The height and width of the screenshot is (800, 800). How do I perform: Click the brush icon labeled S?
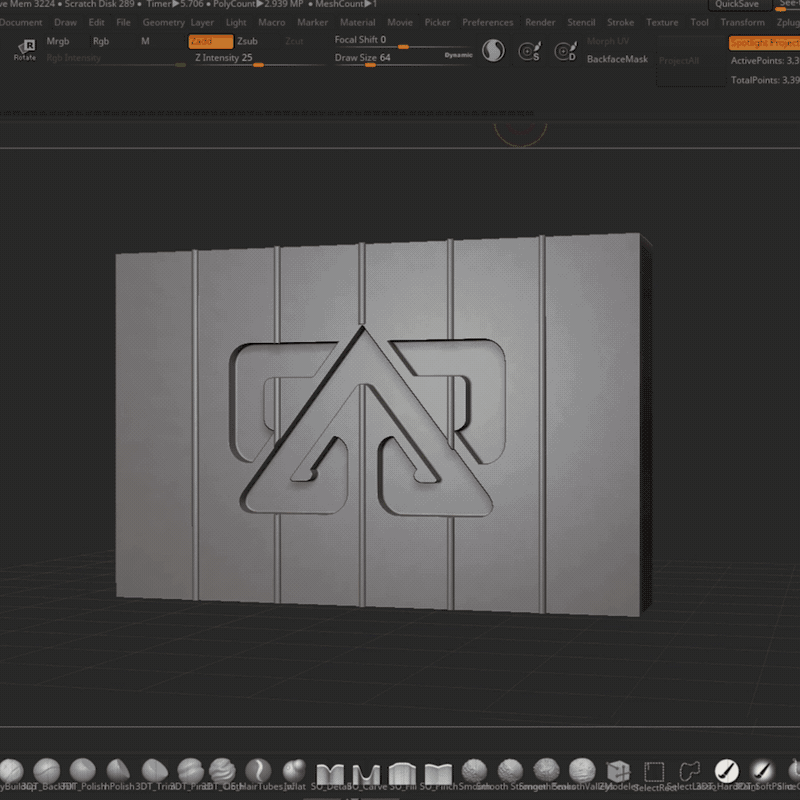(529, 51)
